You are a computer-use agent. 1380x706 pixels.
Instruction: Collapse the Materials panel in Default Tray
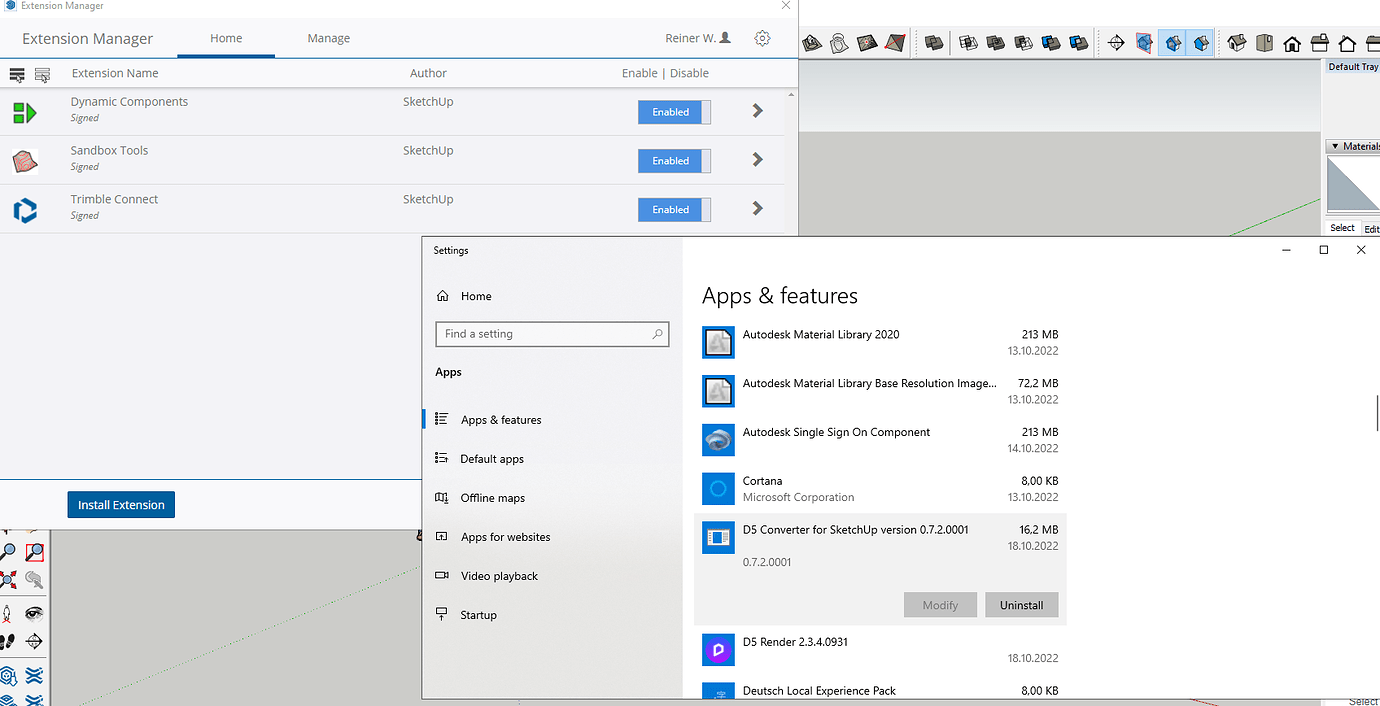(1334, 146)
